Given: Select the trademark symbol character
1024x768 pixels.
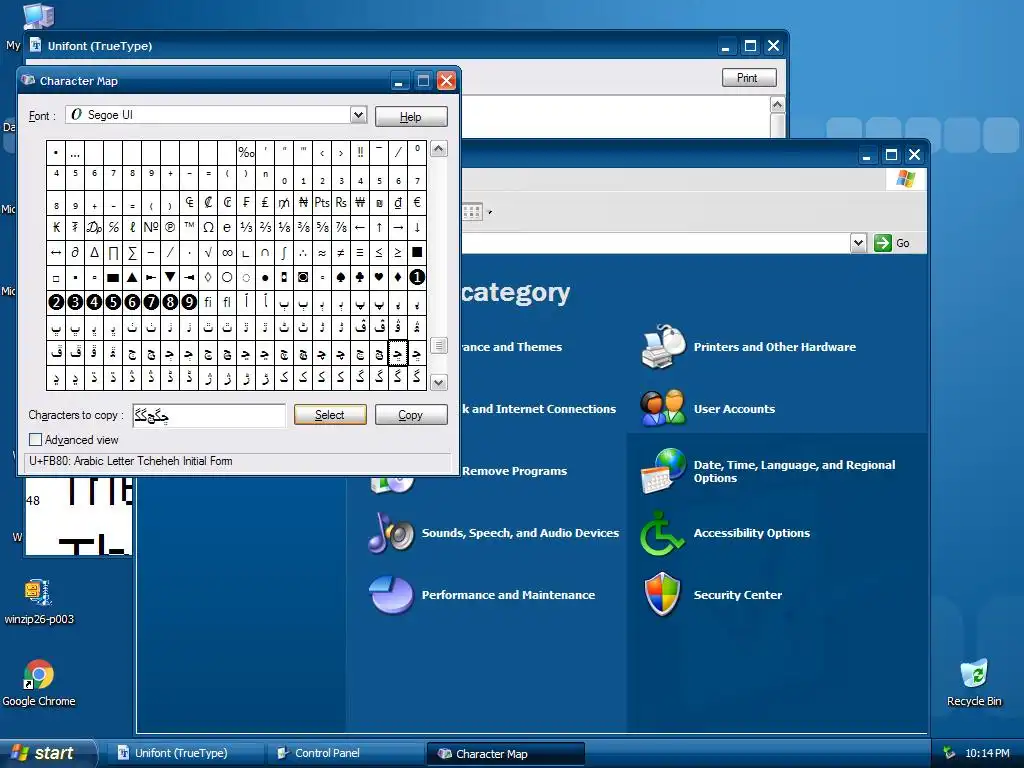Looking at the screenshot, I should tap(189, 227).
